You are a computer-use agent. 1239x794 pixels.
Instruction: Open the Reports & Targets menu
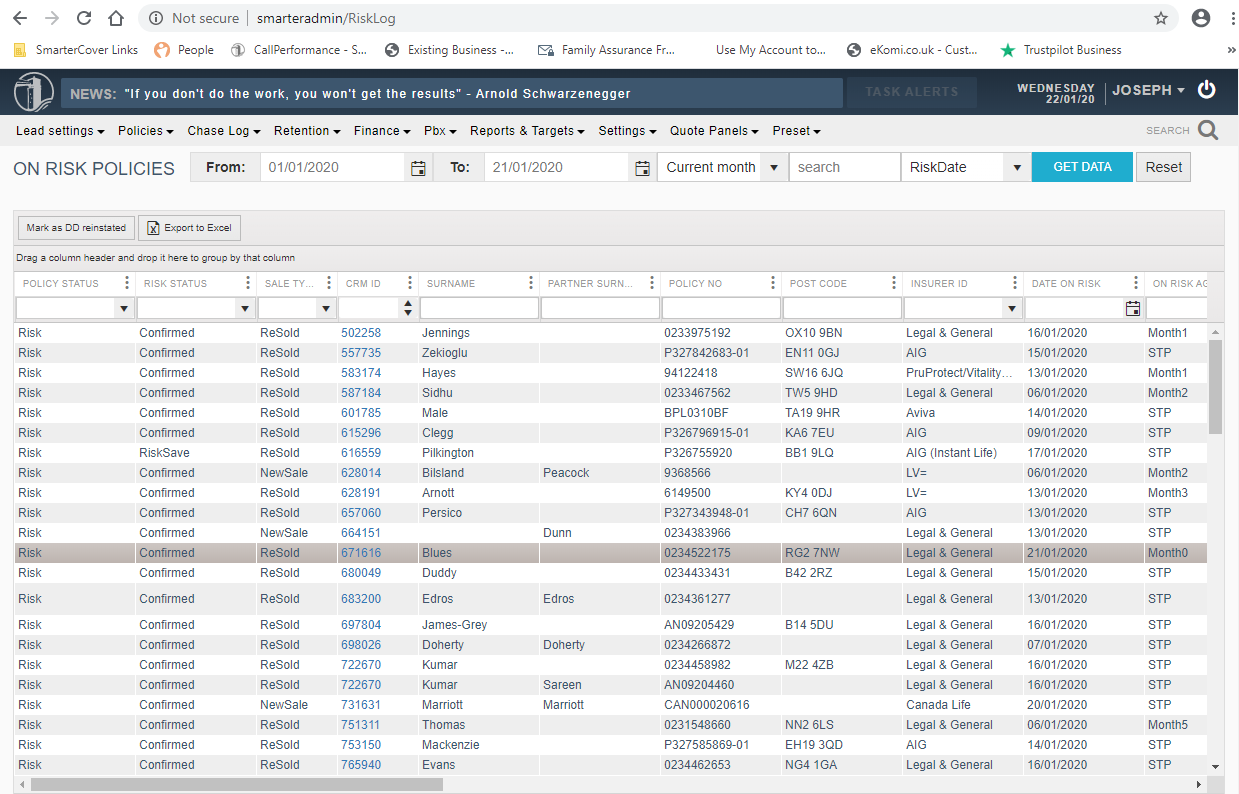coord(528,131)
